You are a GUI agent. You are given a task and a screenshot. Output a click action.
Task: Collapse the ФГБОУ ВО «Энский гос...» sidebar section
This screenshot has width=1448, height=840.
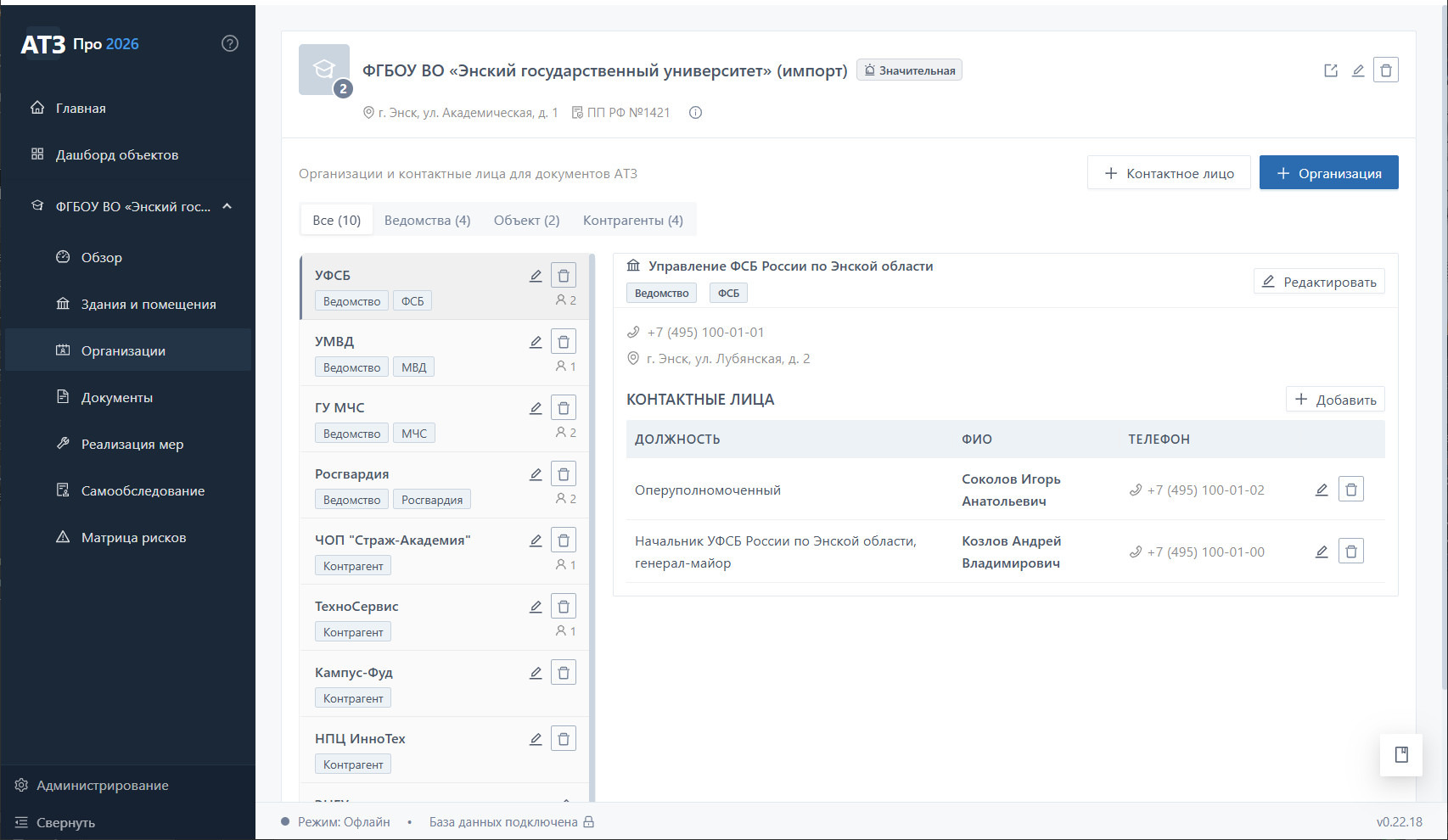coord(227,206)
